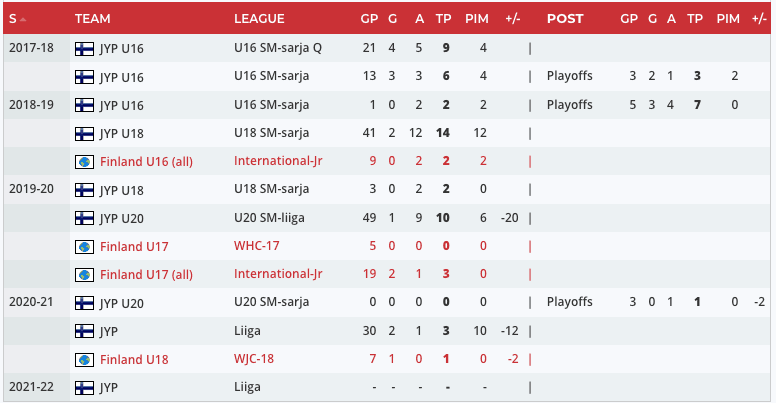Click the flag icon in the 2021-22 JYP row
776x403 pixels.
click(x=84, y=387)
